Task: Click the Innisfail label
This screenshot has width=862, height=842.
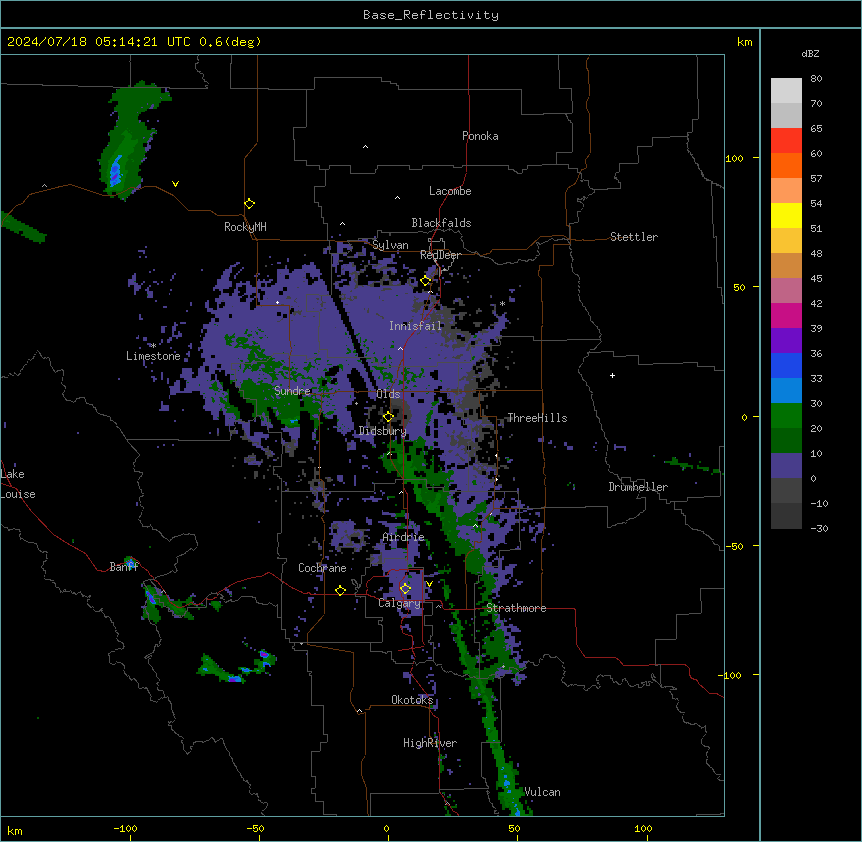Action: pyautogui.click(x=415, y=326)
